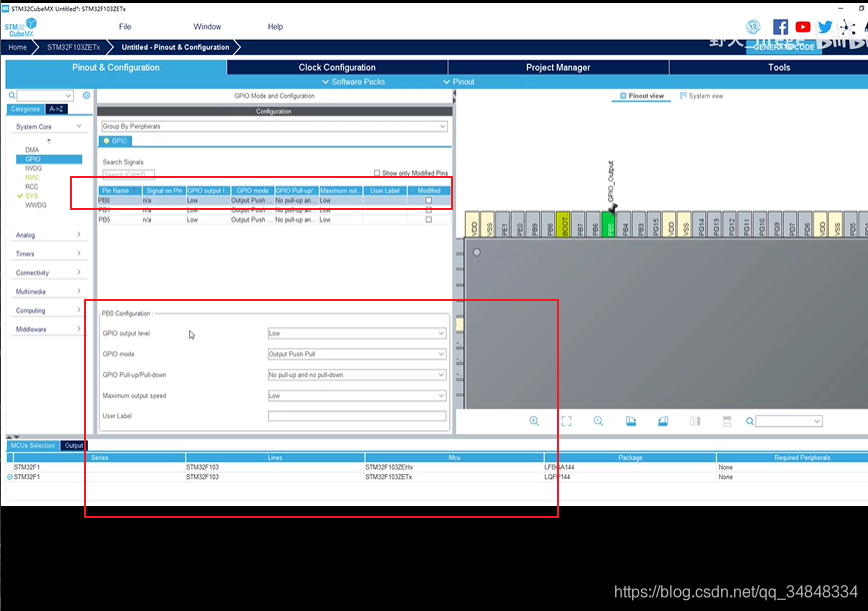Click the 10-year anniversary badge icon
Image resolution: width=868 pixels, height=611 pixels.
(753, 27)
